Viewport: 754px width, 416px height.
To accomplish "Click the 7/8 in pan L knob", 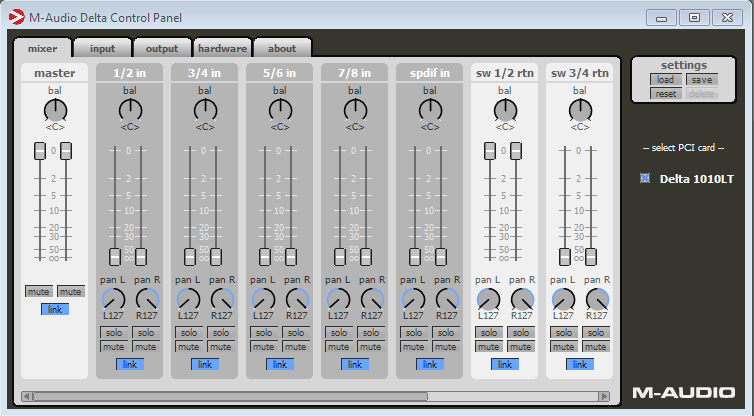I will [339, 299].
